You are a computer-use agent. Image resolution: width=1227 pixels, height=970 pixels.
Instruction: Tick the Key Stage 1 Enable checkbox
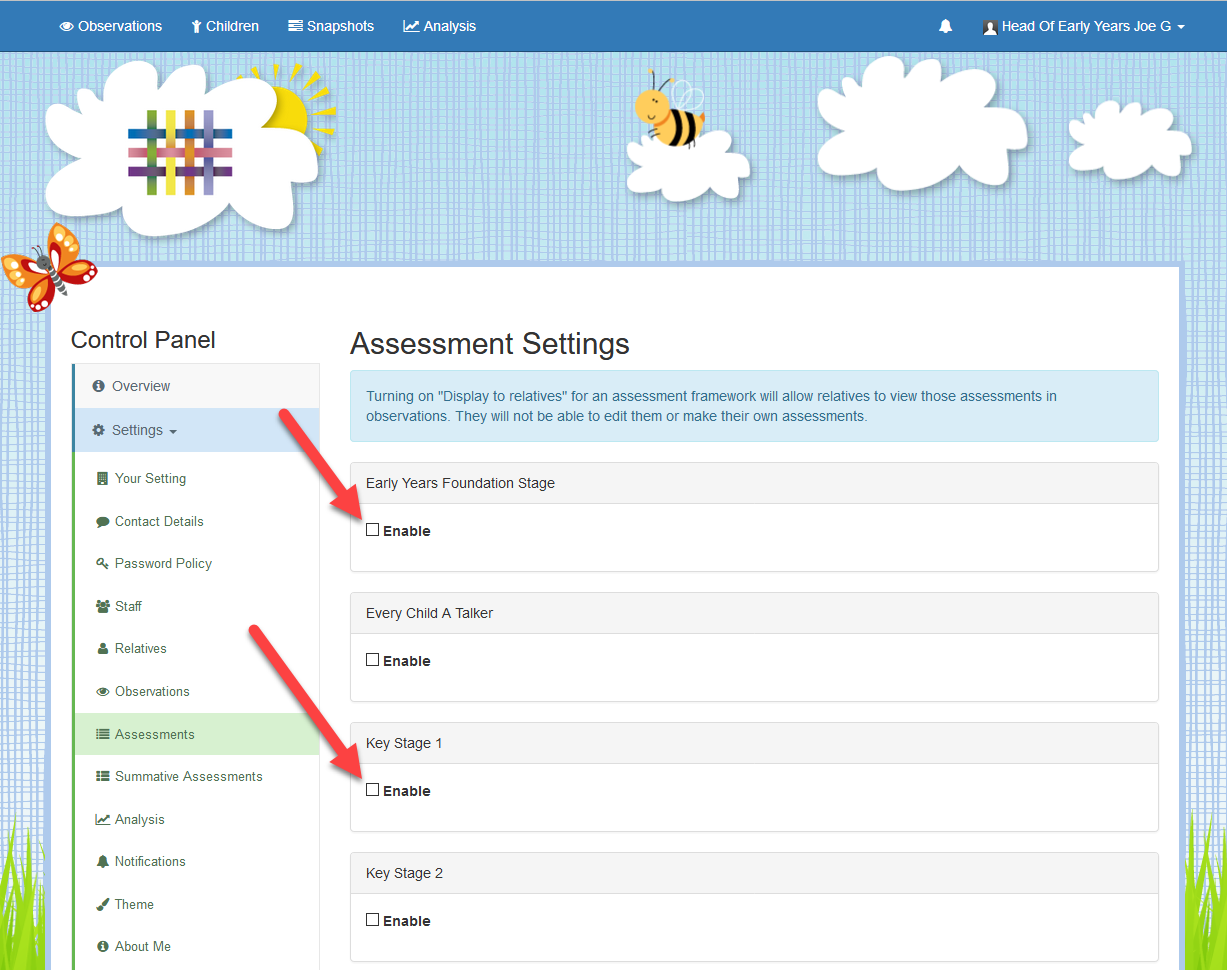click(372, 790)
